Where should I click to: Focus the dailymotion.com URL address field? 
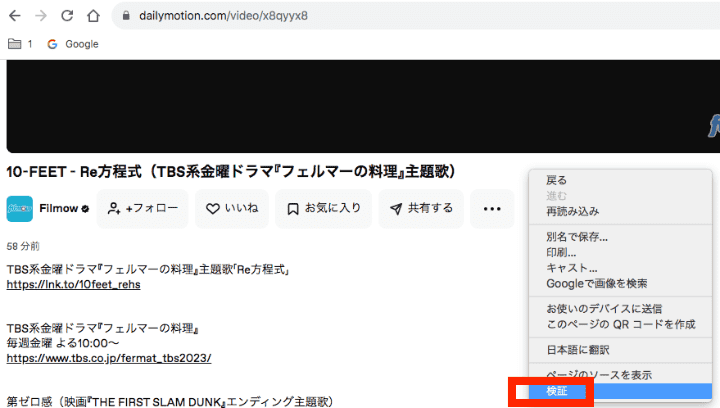[x=416, y=16]
